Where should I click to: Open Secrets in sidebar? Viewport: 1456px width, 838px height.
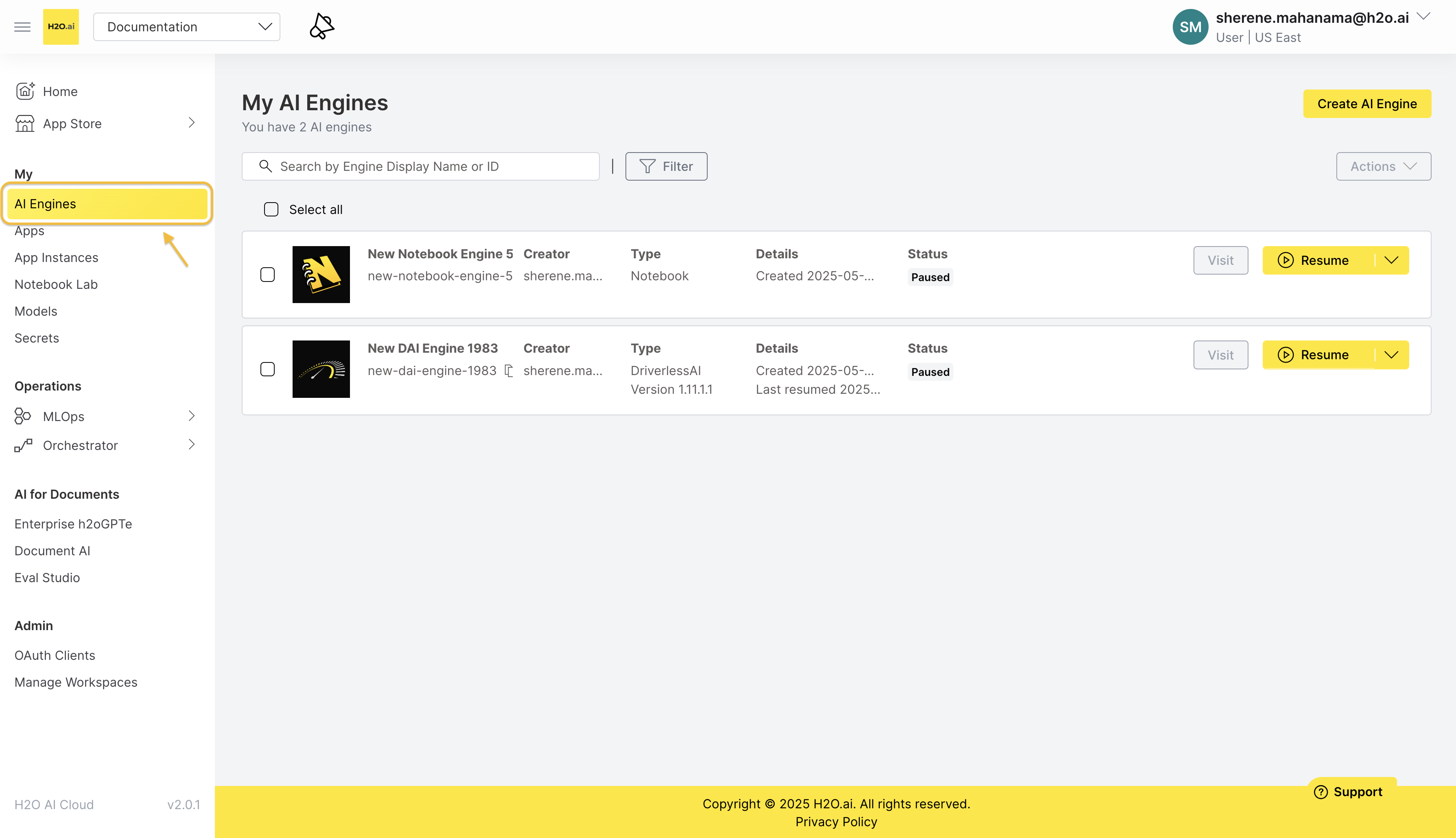click(x=37, y=338)
